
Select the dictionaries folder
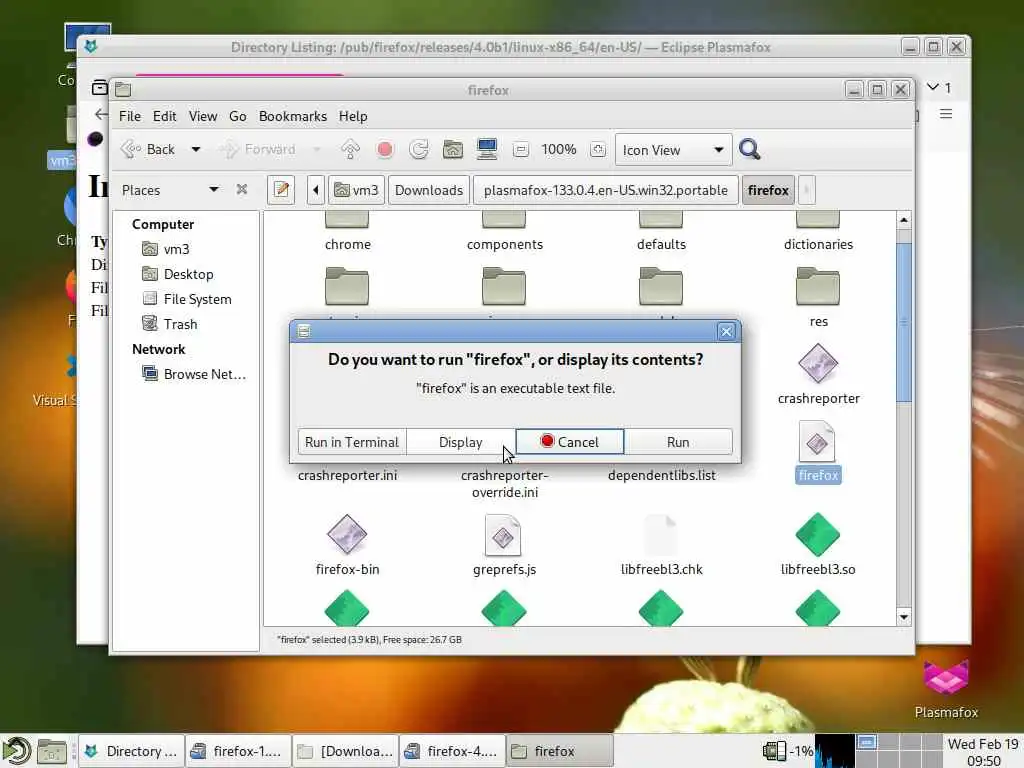[x=818, y=231]
